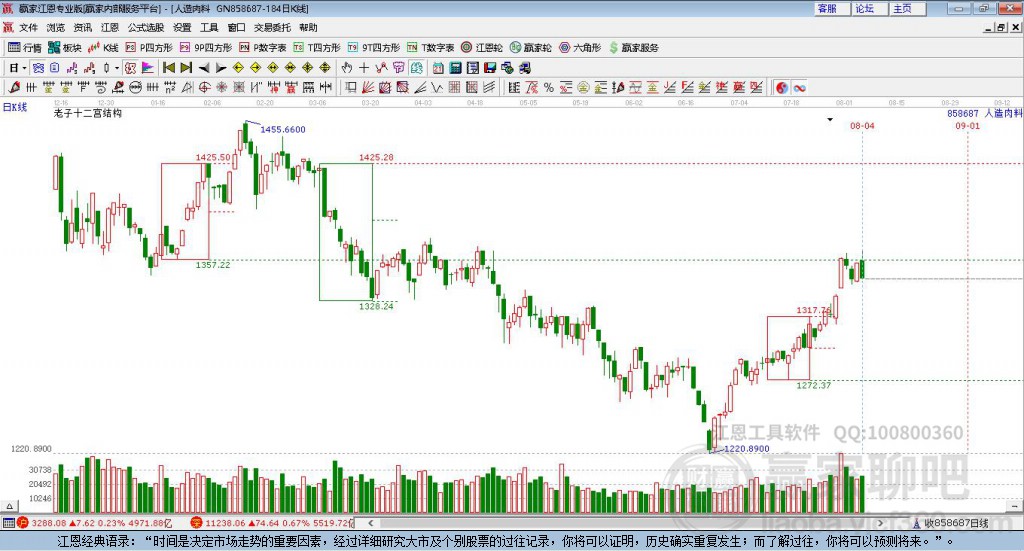
Task: Expand the candlestick style dropdown arrow
Action: [x=117, y=68]
